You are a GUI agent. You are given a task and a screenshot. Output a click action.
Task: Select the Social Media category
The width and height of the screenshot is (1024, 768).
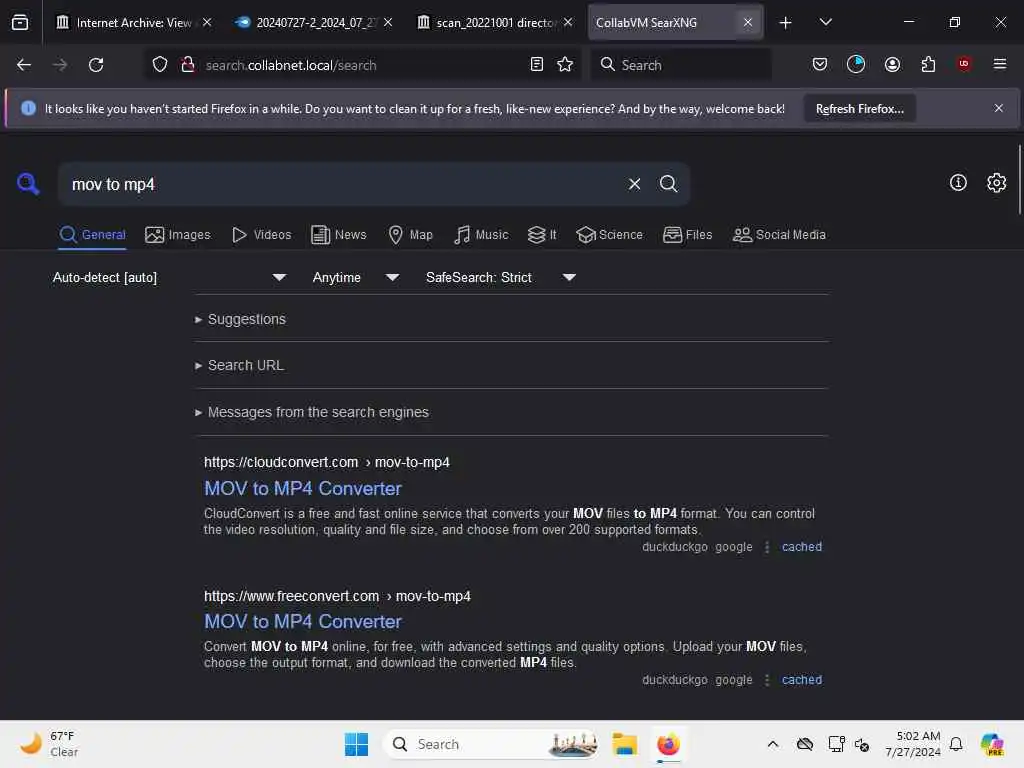click(779, 235)
